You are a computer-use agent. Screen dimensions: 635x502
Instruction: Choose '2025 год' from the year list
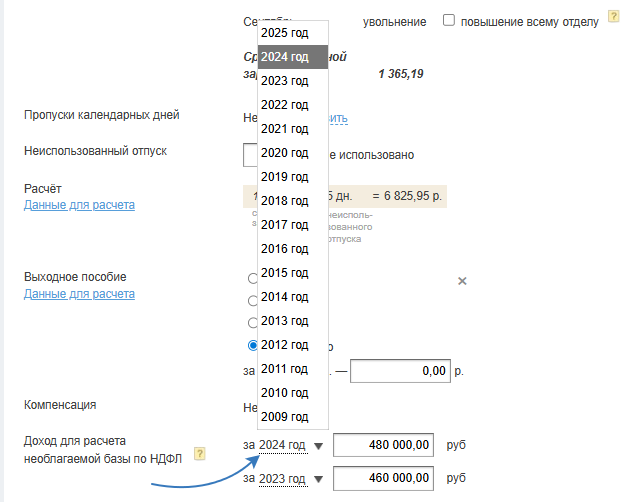click(285, 32)
